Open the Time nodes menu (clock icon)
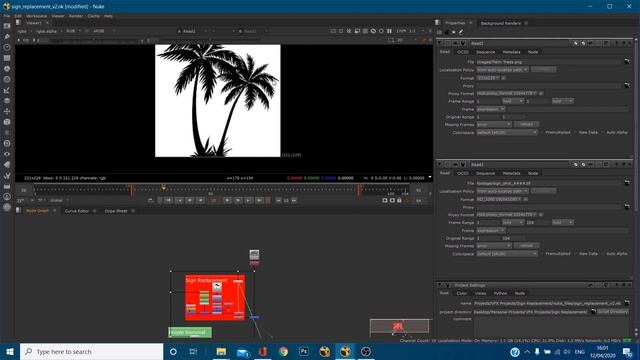Image resolution: width=640 pixels, height=360 pixels. click(7, 47)
